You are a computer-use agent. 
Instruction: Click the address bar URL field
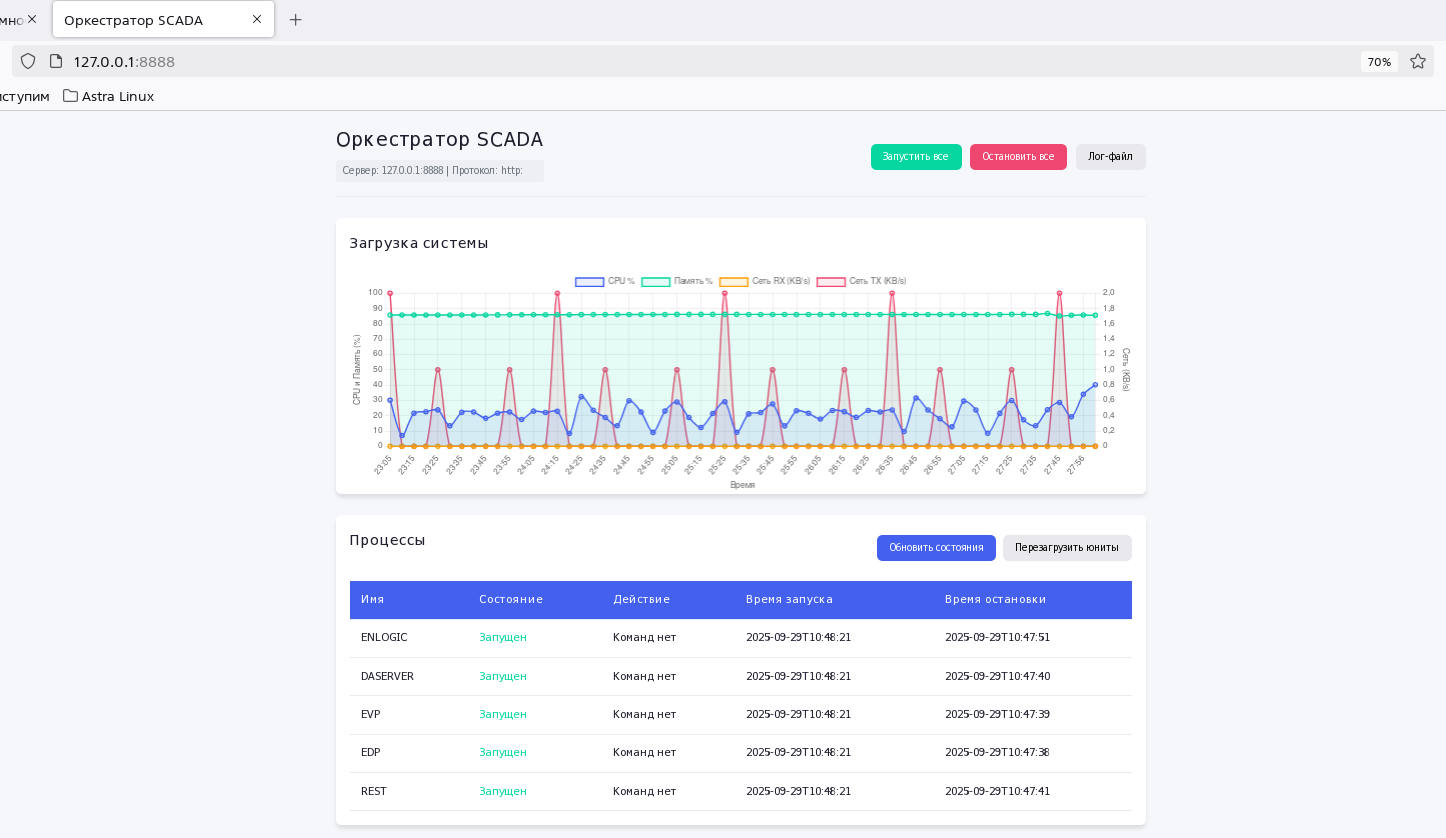pos(700,61)
